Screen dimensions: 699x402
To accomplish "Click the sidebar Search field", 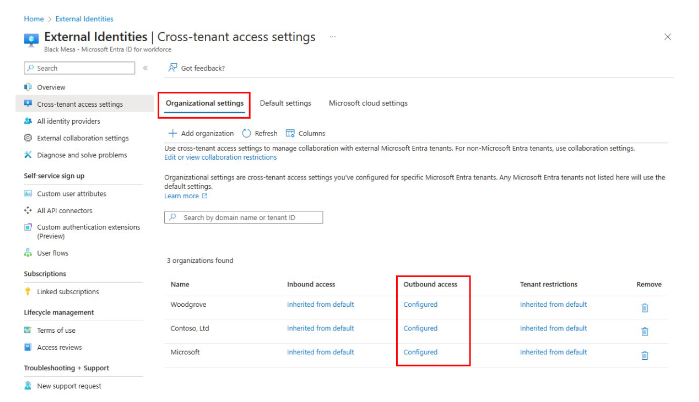I will tap(79, 68).
